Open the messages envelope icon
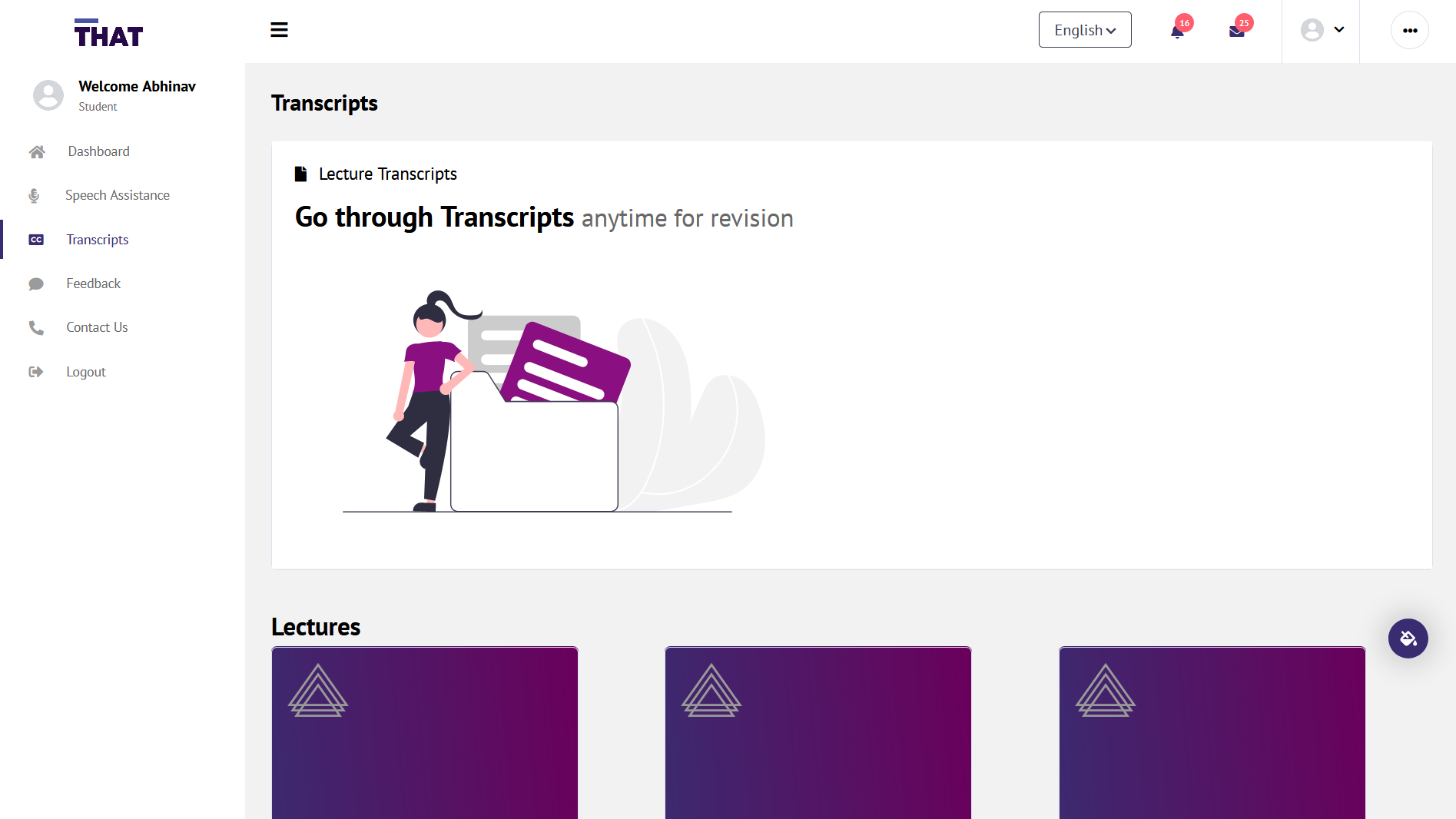Image resolution: width=1456 pixels, height=819 pixels. pyautogui.click(x=1236, y=31)
